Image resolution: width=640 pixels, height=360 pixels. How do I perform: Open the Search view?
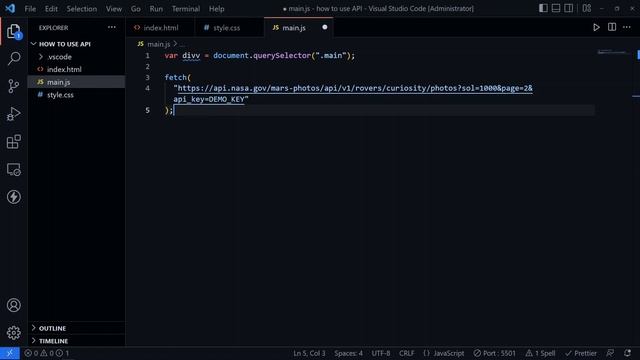(x=13, y=59)
